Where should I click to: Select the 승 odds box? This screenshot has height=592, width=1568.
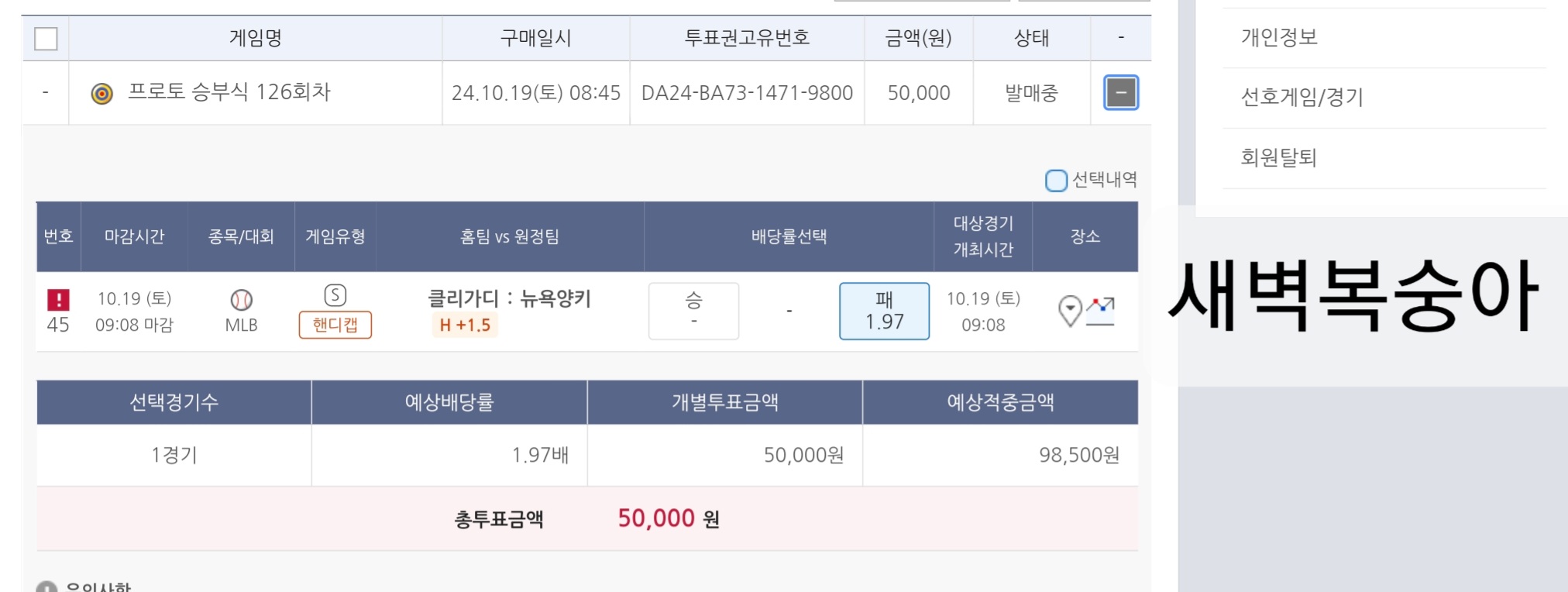pos(693,311)
